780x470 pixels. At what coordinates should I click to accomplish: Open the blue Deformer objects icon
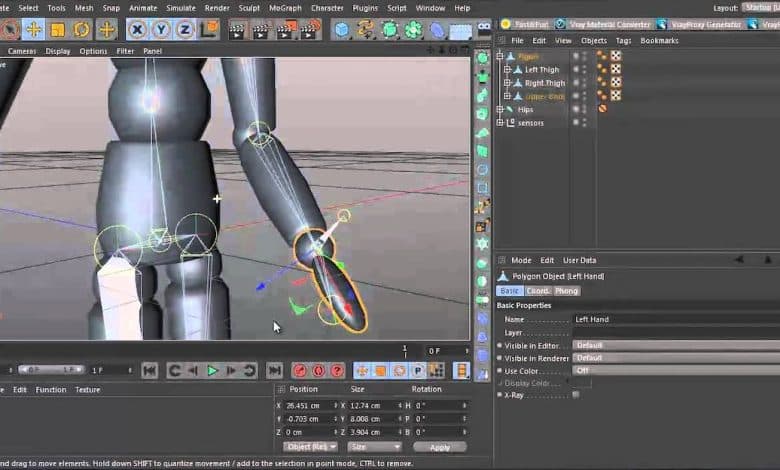click(x=437, y=30)
